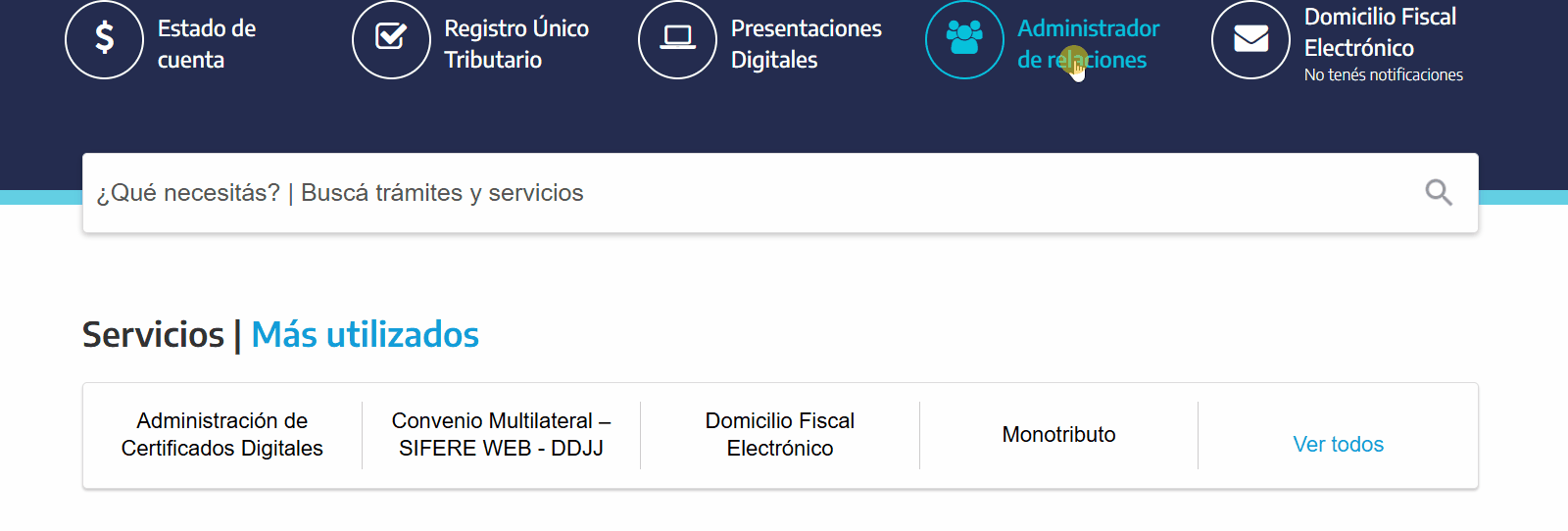Screen dimensions: 1568x531
Task: Select Convenio Multilateral – SIFERE WEB - DDJJ
Action: click(x=501, y=434)
